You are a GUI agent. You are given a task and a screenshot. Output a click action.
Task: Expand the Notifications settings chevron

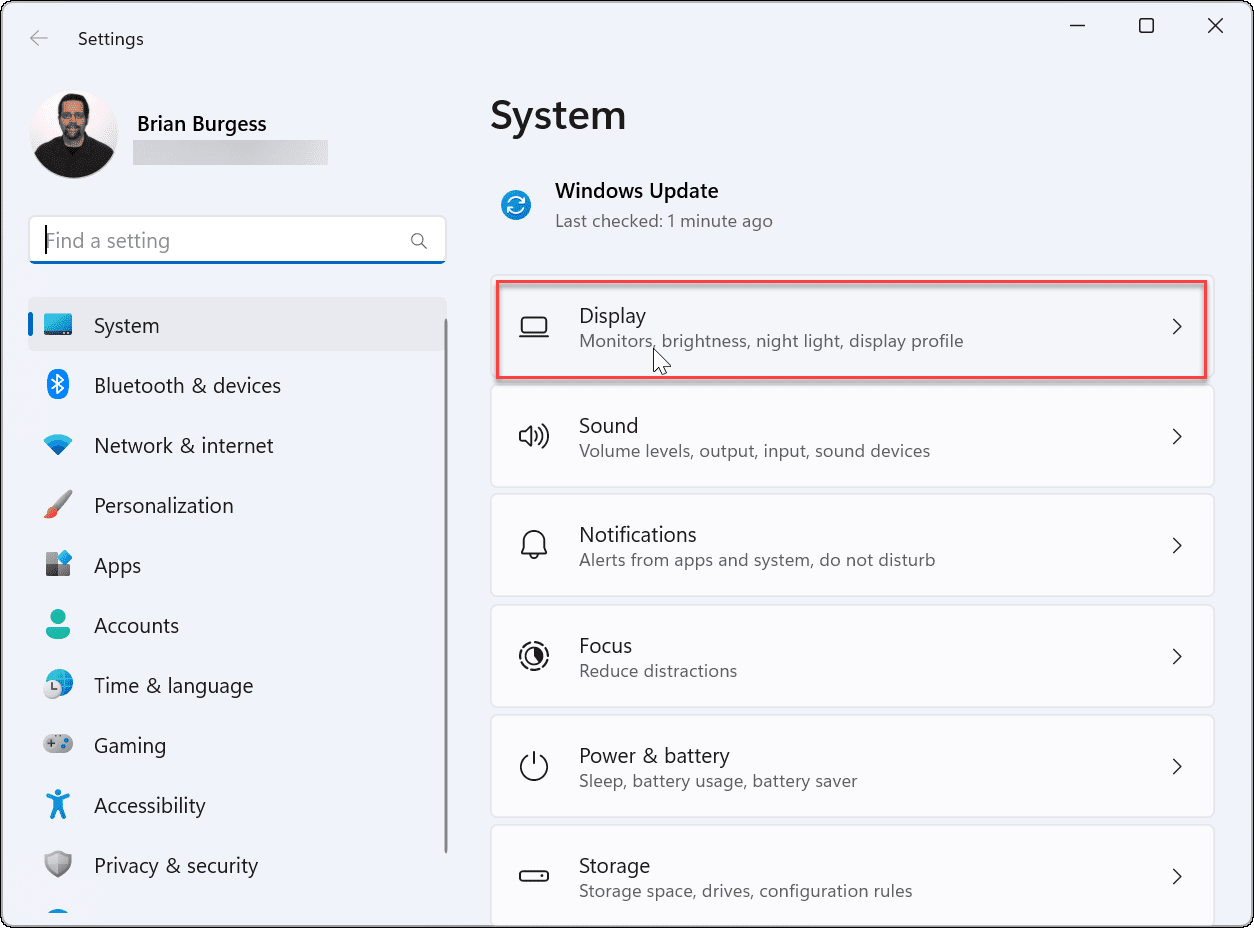[x=1177, y=545]
